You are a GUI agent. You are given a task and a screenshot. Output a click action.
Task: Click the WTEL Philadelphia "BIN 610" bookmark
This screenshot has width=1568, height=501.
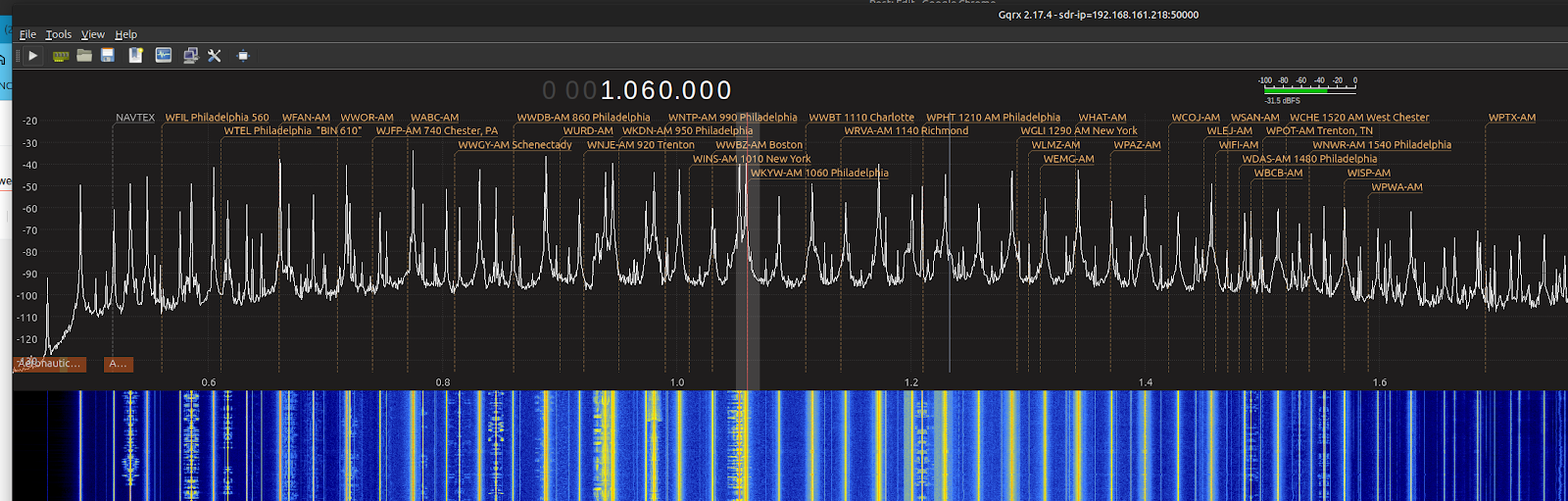292,131
